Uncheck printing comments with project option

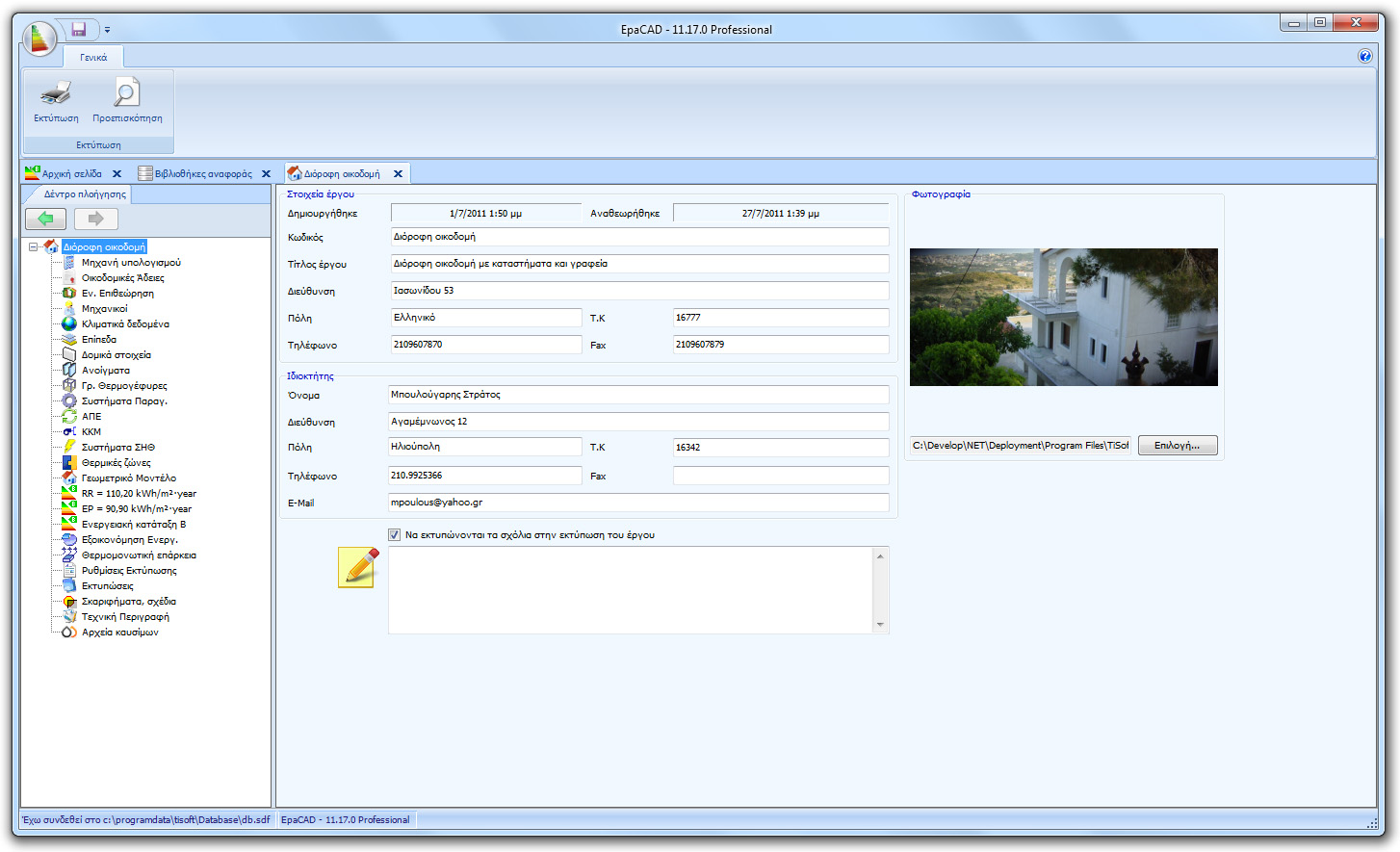394,534
